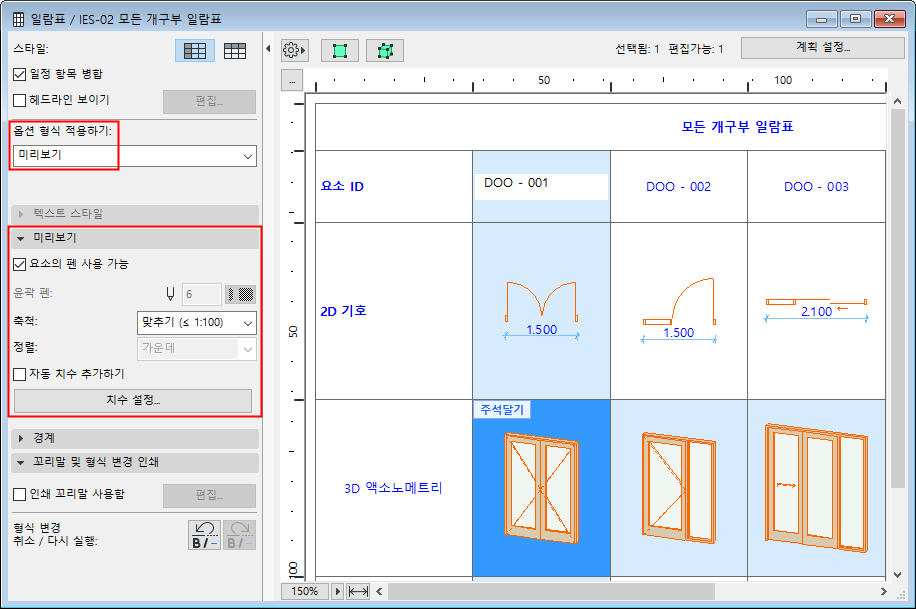Toggle the 요소의 펜 사용 가능 checkbox
This screenshot has width=916, height=609.
pyautogui.click(x=19, y=264)
